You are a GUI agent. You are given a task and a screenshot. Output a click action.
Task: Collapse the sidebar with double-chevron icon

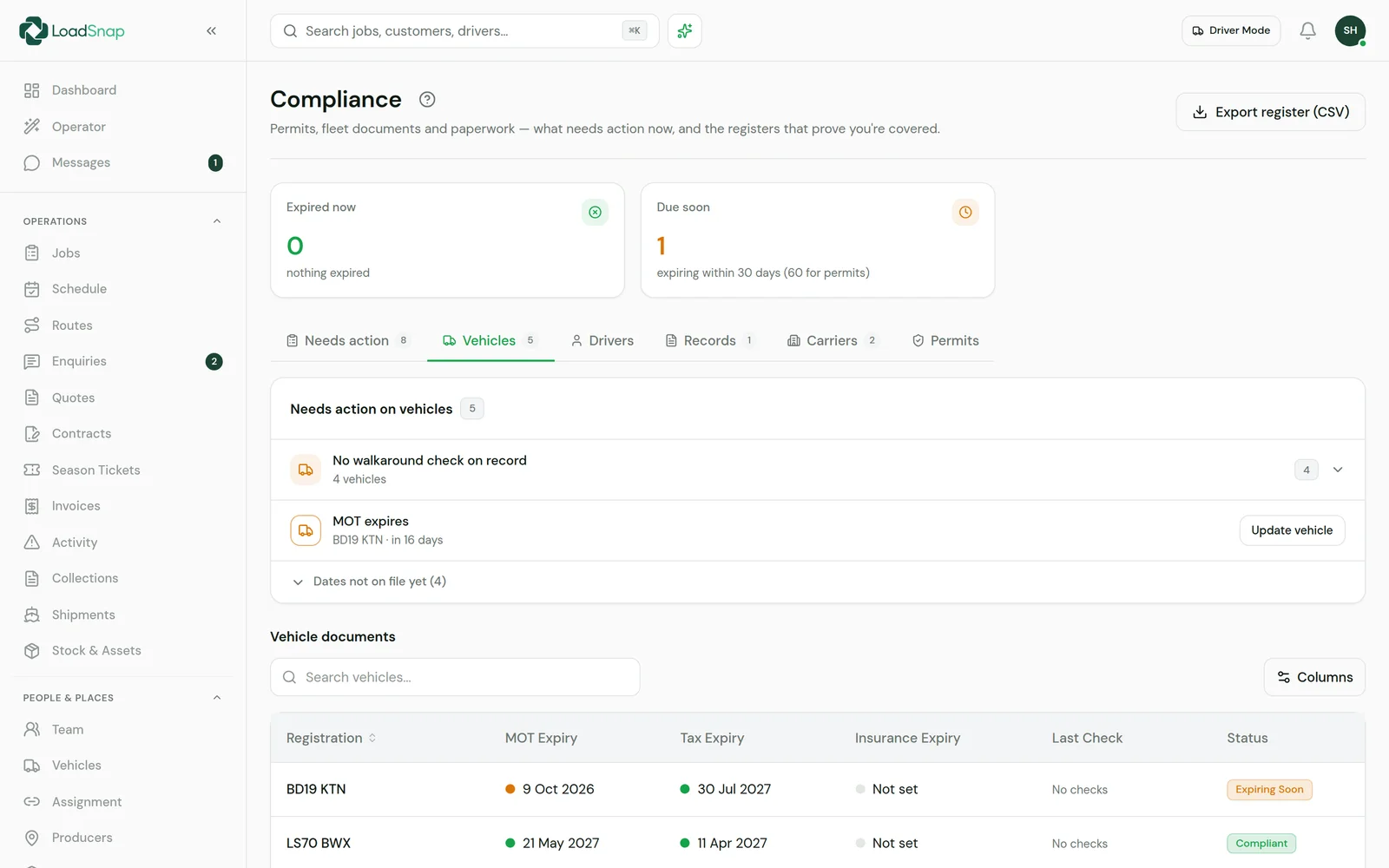(211, 31)
